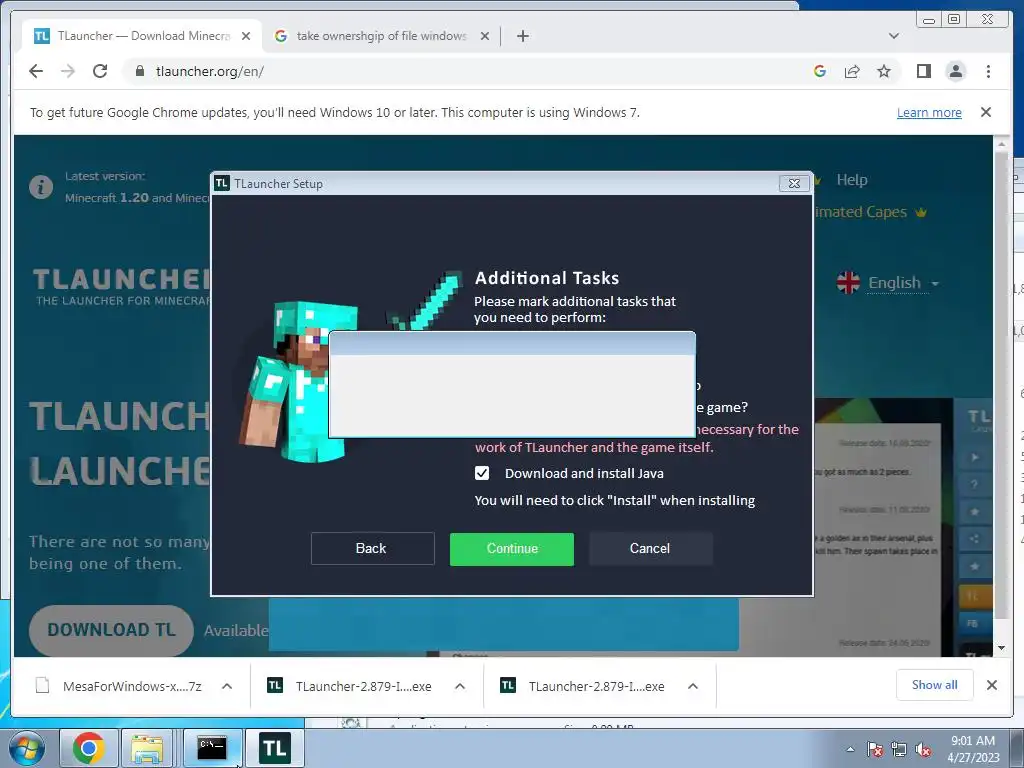Open the Help menu on website
Screen dimensions: 1024x768
(852, 180)
